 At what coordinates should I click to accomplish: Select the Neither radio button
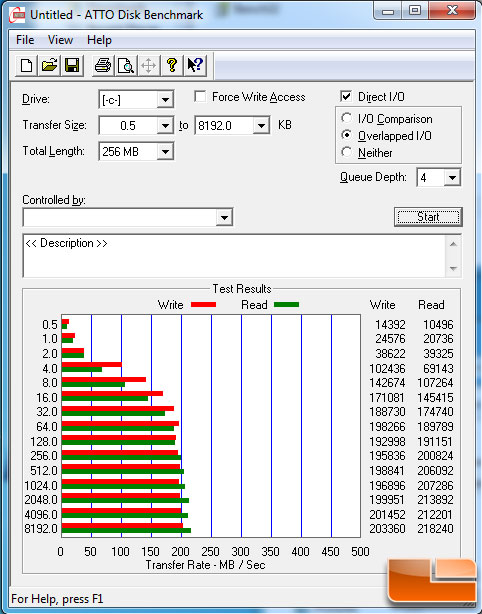[346, 152]
